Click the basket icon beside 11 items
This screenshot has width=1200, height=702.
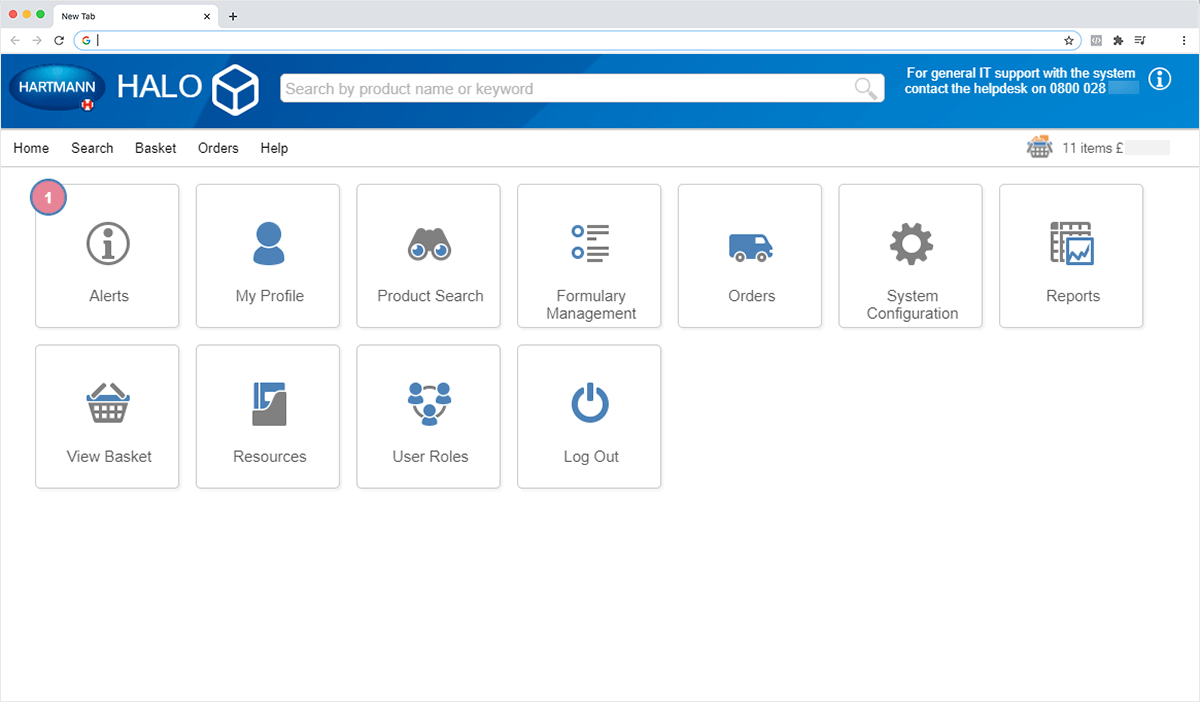tap(1040, 147)
